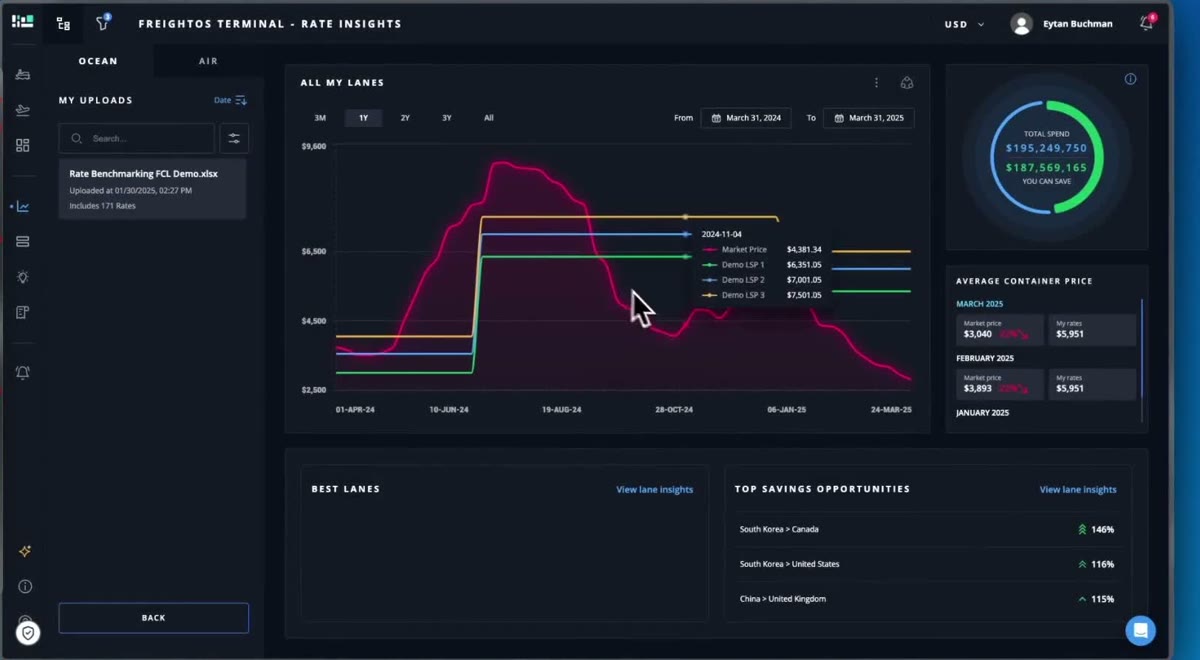Select China > United Kingdom row
The width and height of the screenshot is (1200, 660).
point(927,599)
